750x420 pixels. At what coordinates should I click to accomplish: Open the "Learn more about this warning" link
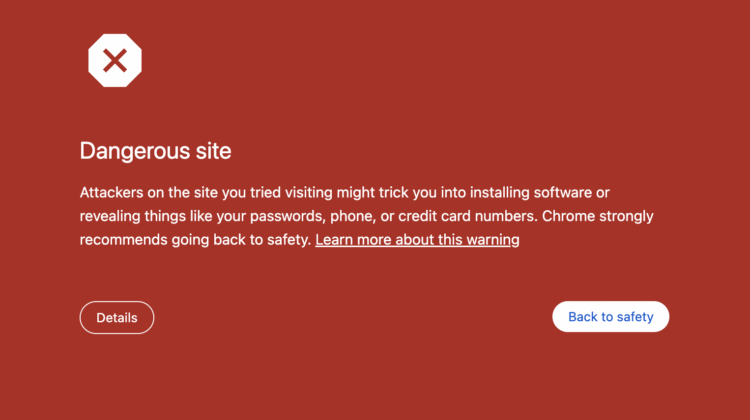[x=417, y=240]
